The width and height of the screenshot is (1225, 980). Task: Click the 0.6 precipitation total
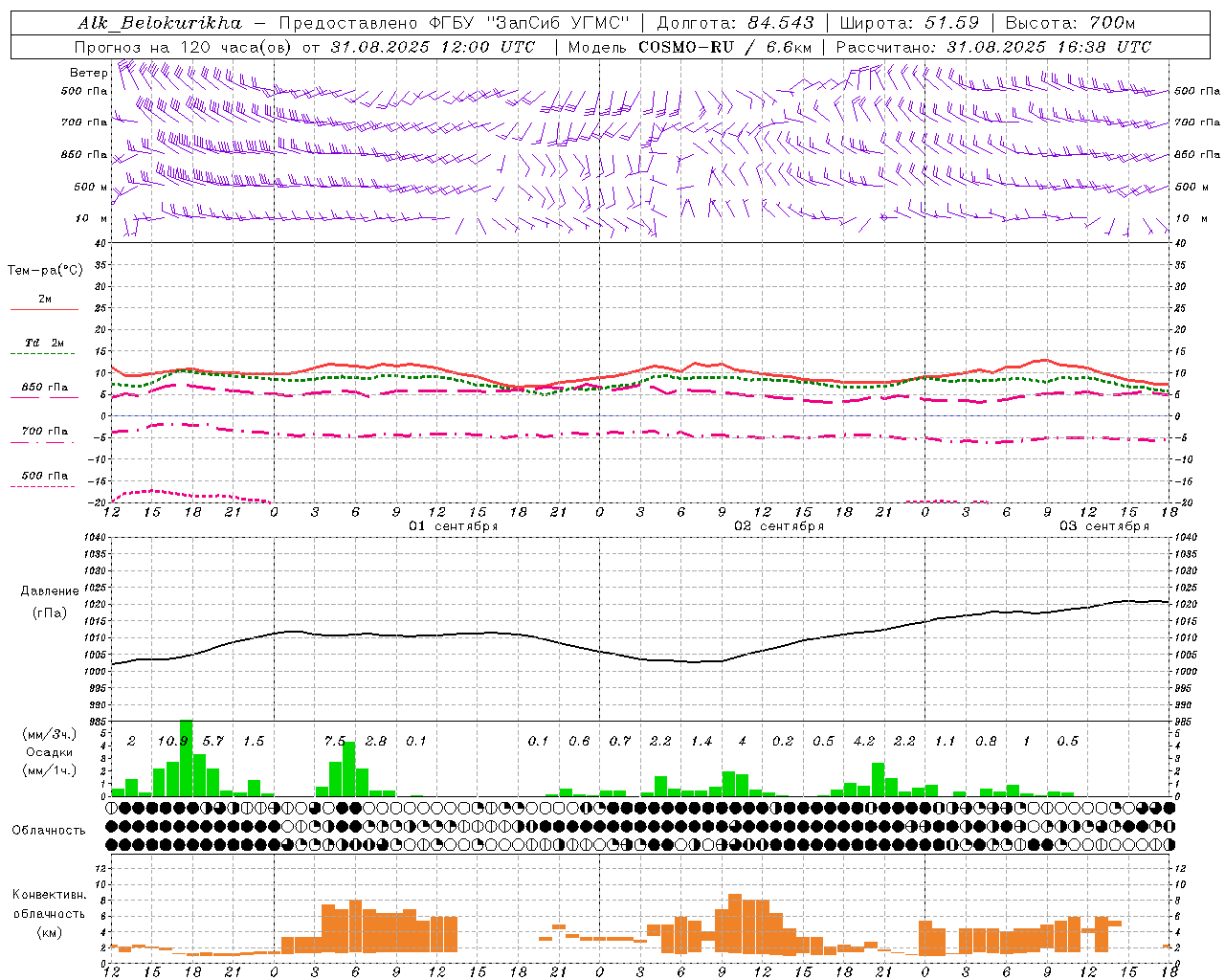579,742
